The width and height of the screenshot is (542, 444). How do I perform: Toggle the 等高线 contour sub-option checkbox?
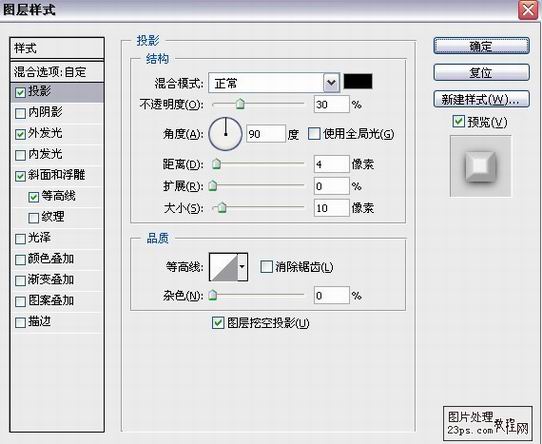pos(34,197)
